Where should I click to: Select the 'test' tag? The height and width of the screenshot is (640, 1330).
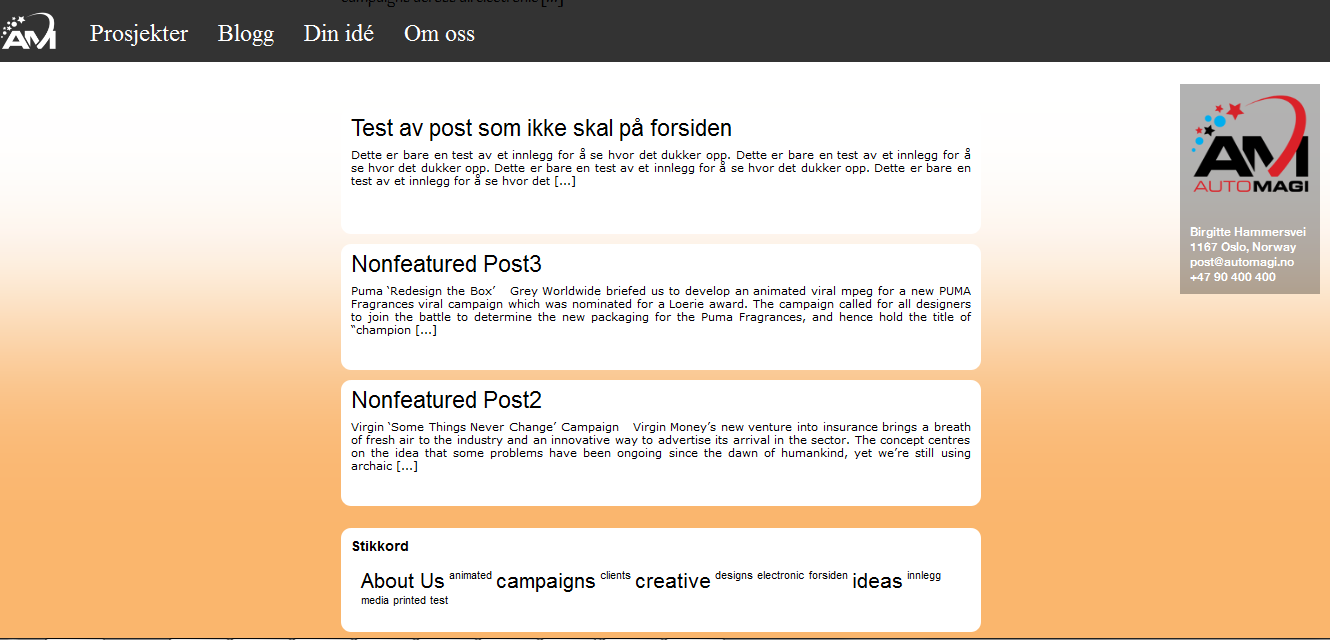coord(439,601)
